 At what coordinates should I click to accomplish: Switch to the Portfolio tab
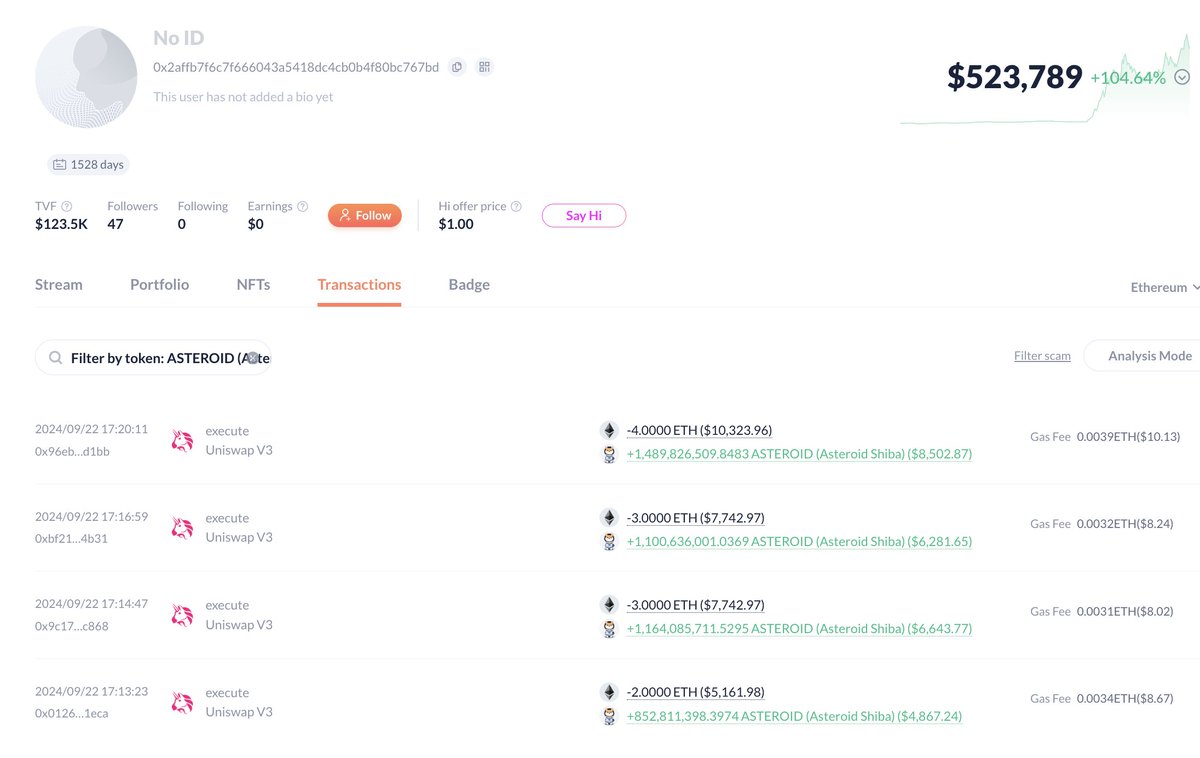click(159, 285)
